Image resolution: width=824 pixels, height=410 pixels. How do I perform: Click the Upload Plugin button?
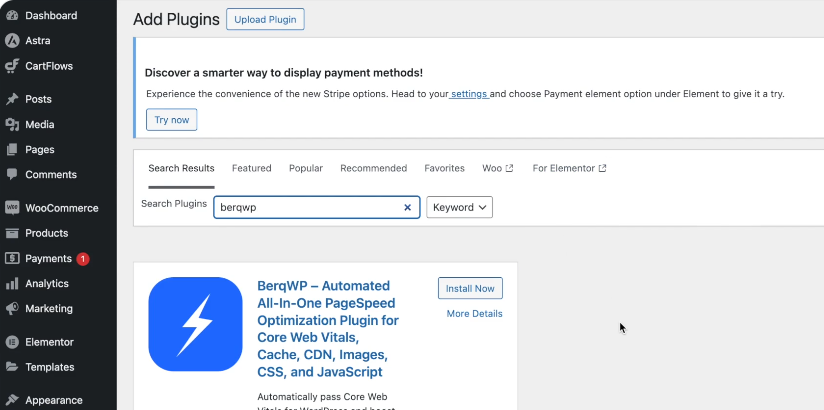coord(265,19)
